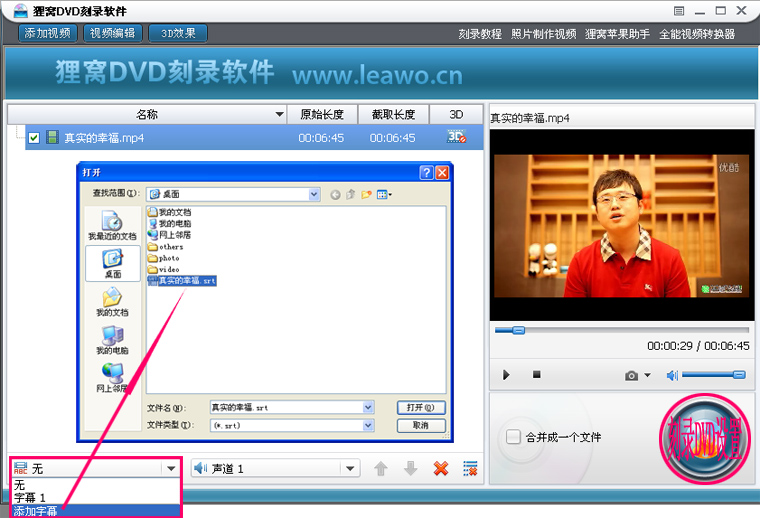Select 我的文档 in places bar
Viewport: 760px width, 518px height.
pos(112,302)
